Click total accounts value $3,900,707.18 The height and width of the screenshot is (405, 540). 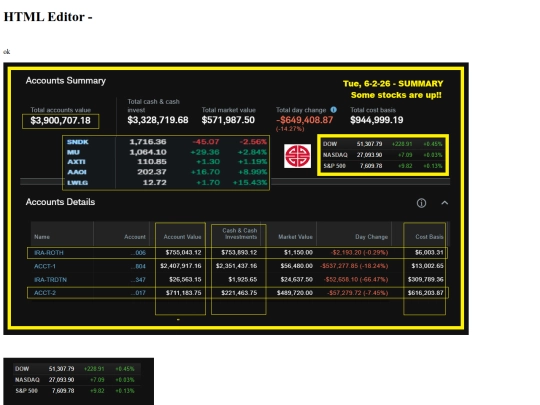(60, 121)
